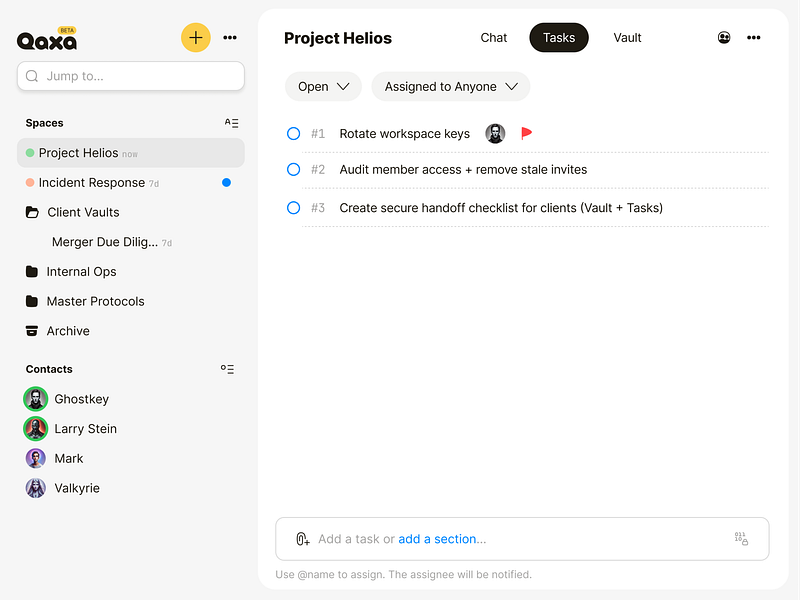Check off 'Audit member access' task

point(294,170)
